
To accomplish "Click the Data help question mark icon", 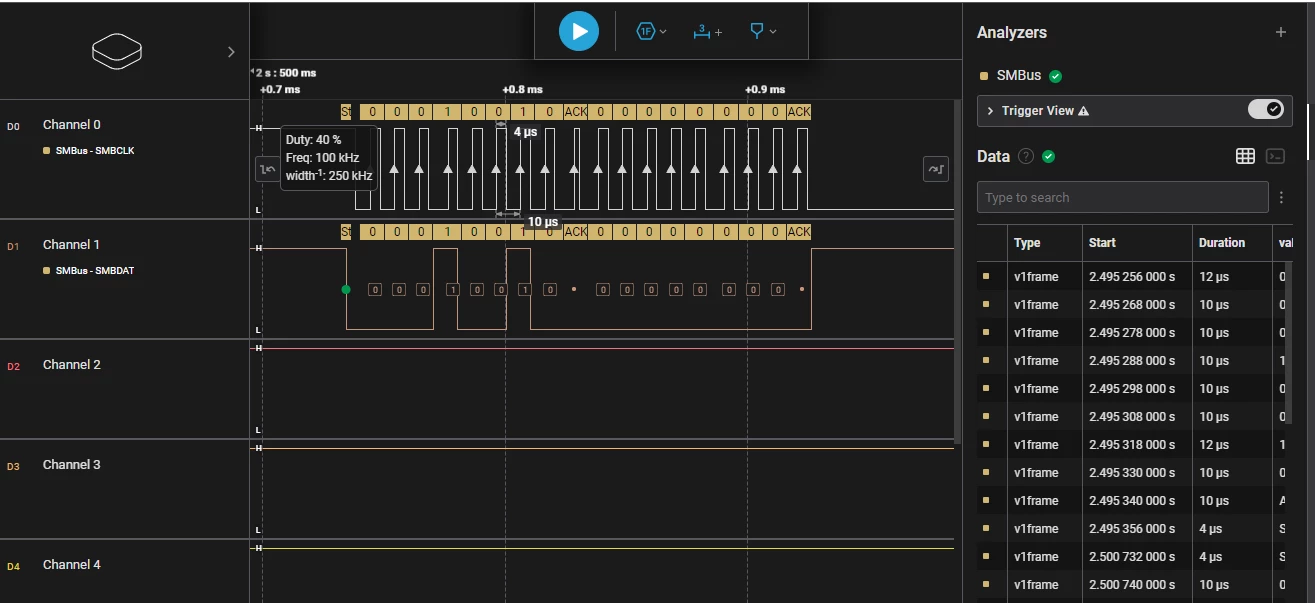I will (x=1025, y=156).
